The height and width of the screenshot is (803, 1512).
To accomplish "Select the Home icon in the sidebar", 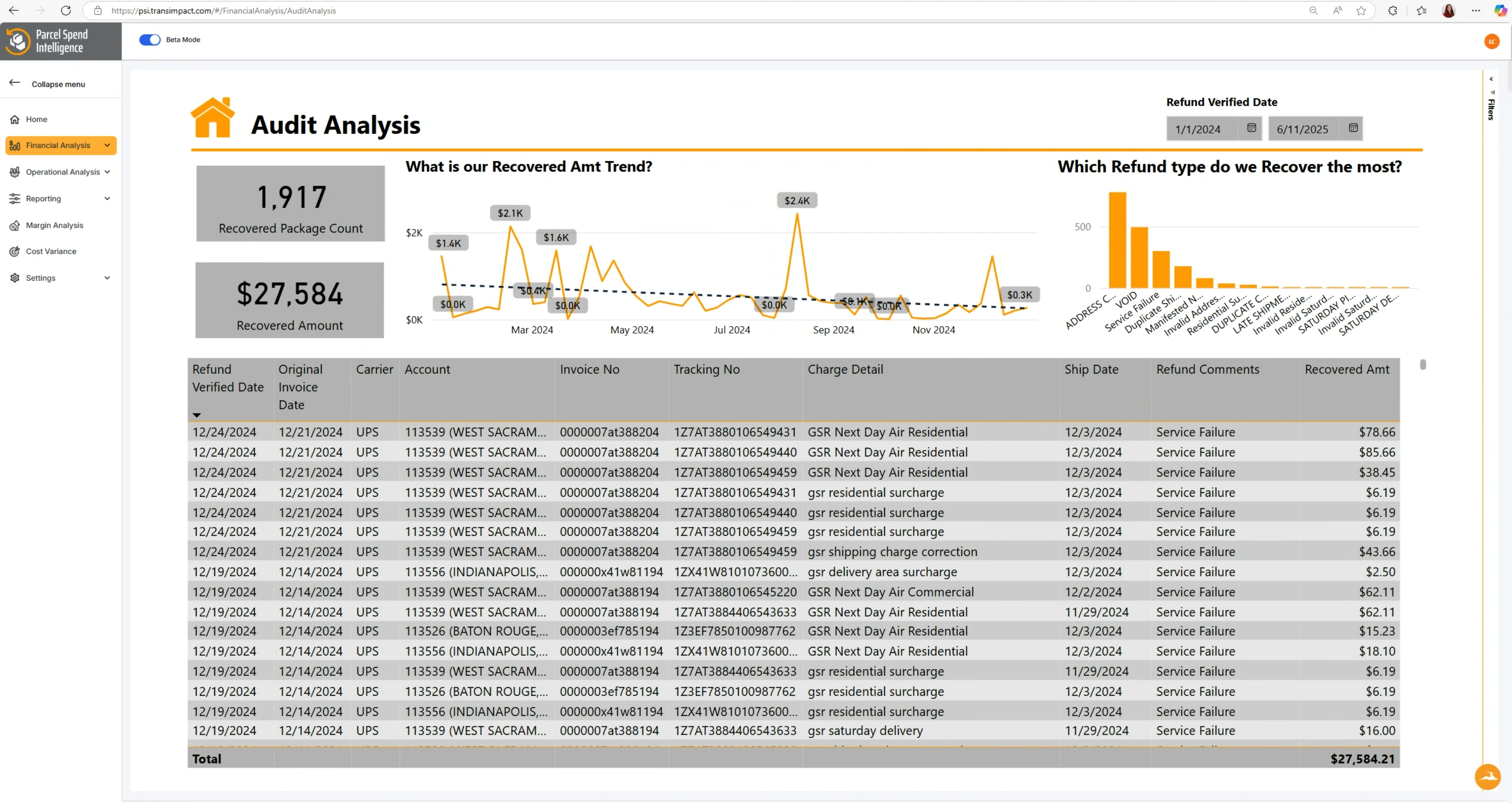I will (15, 119).
